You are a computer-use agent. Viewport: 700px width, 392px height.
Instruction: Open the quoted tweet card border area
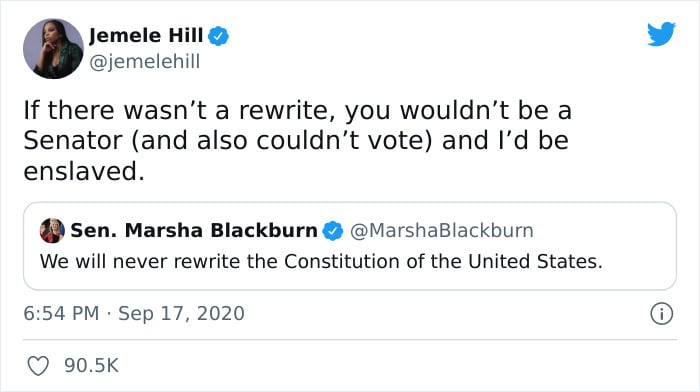point(350,246)
